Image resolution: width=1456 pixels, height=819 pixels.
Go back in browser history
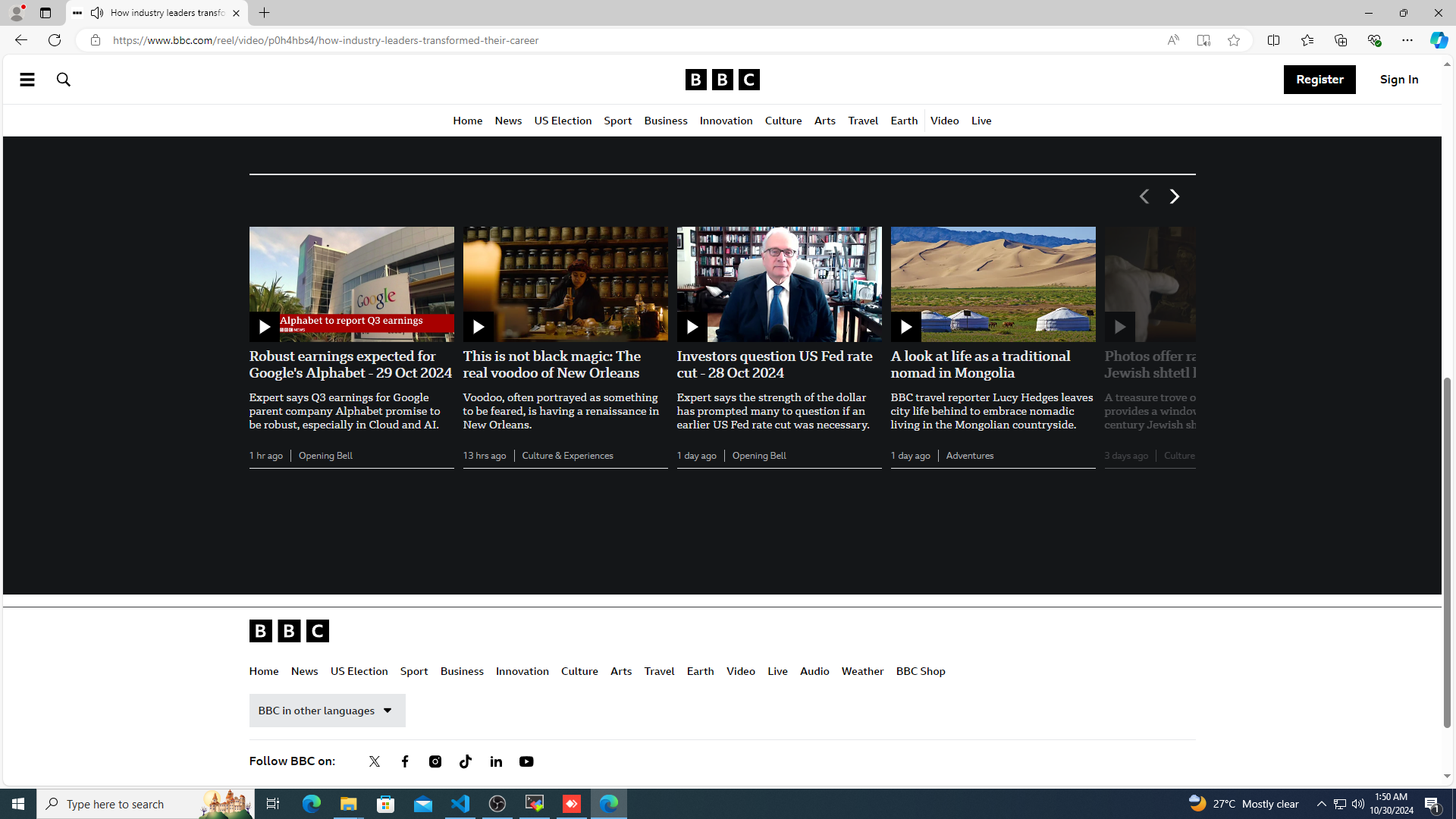point(20,40)
